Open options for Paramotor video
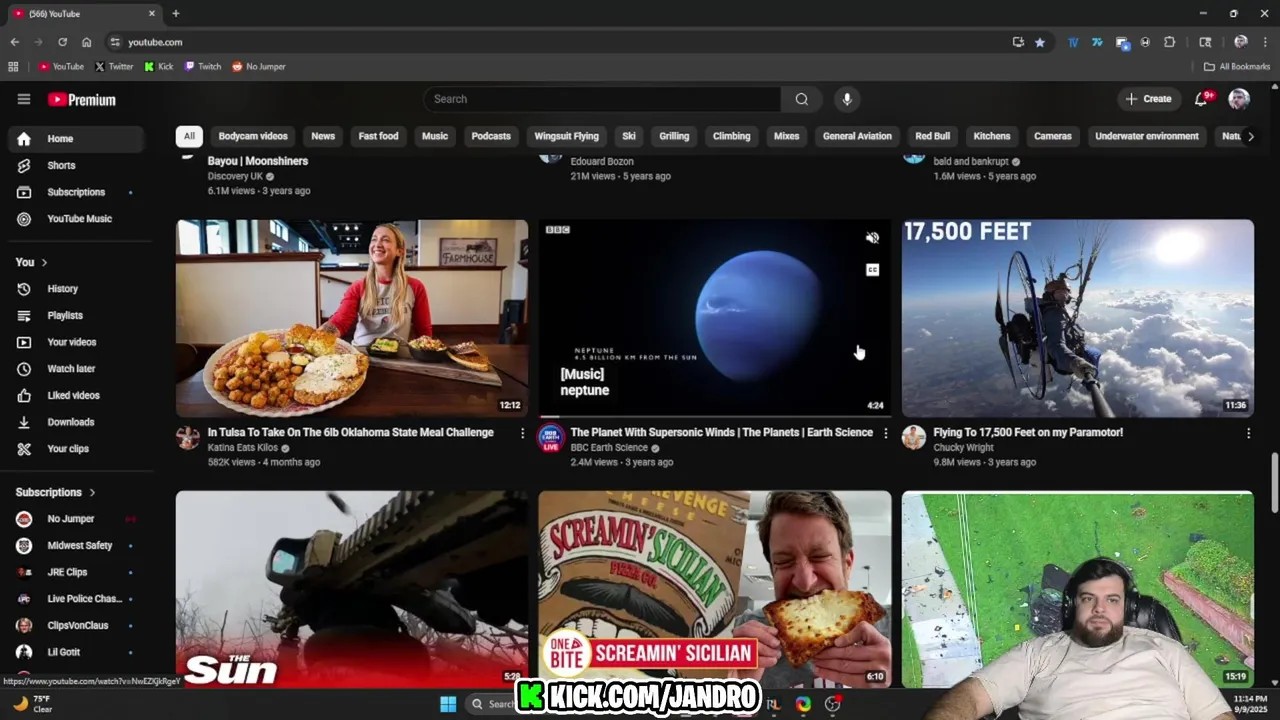The image size is (1280, 720). coord(1248,433)
